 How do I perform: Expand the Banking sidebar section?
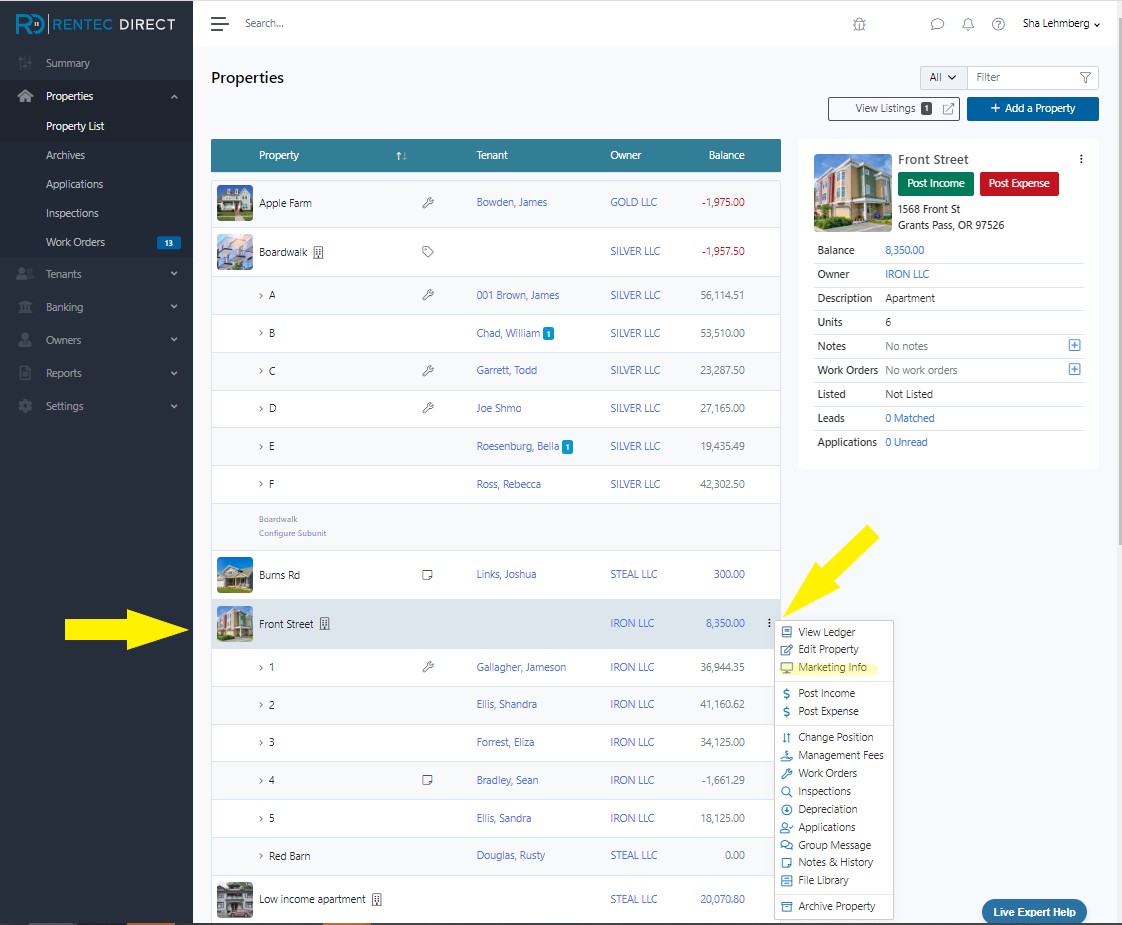174,307
